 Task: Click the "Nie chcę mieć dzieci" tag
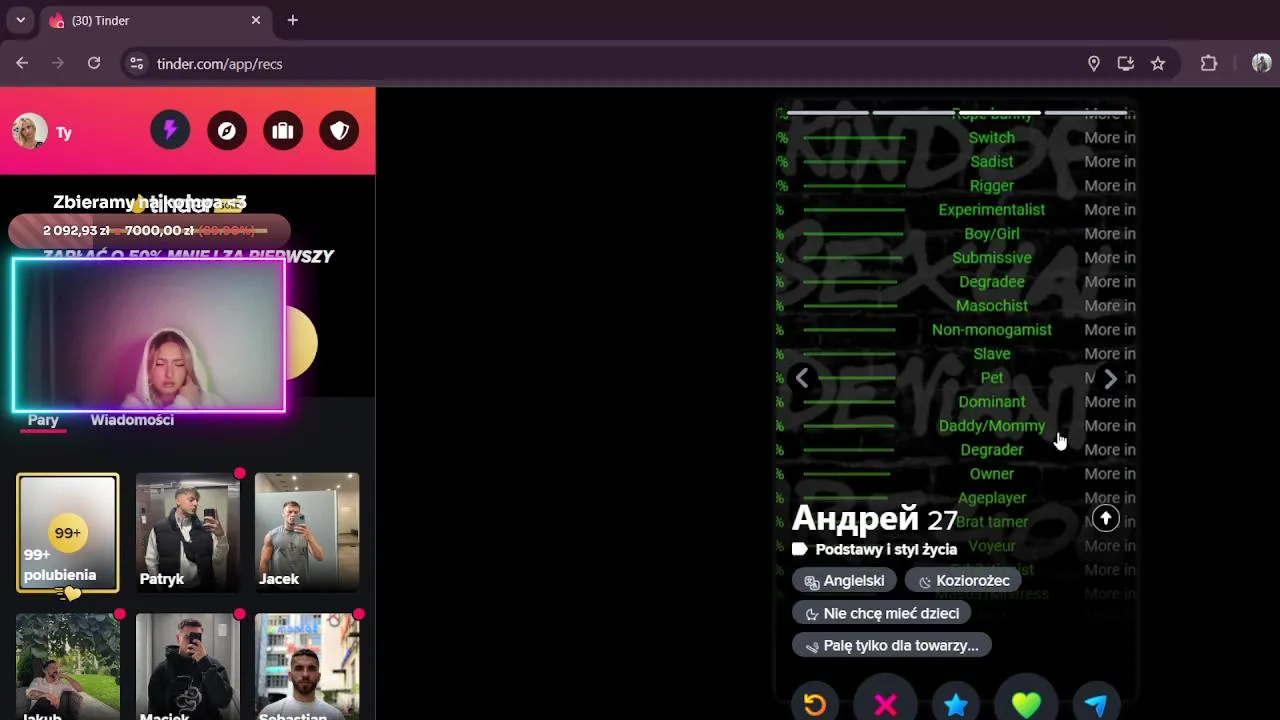tap(881, 613)
